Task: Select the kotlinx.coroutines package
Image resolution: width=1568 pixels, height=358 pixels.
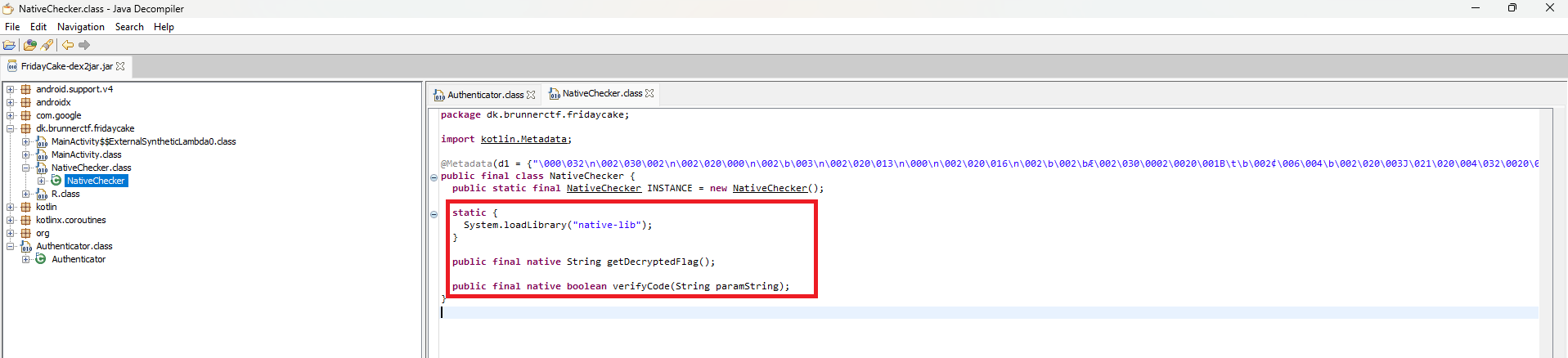Action: [x=70, y=220]
